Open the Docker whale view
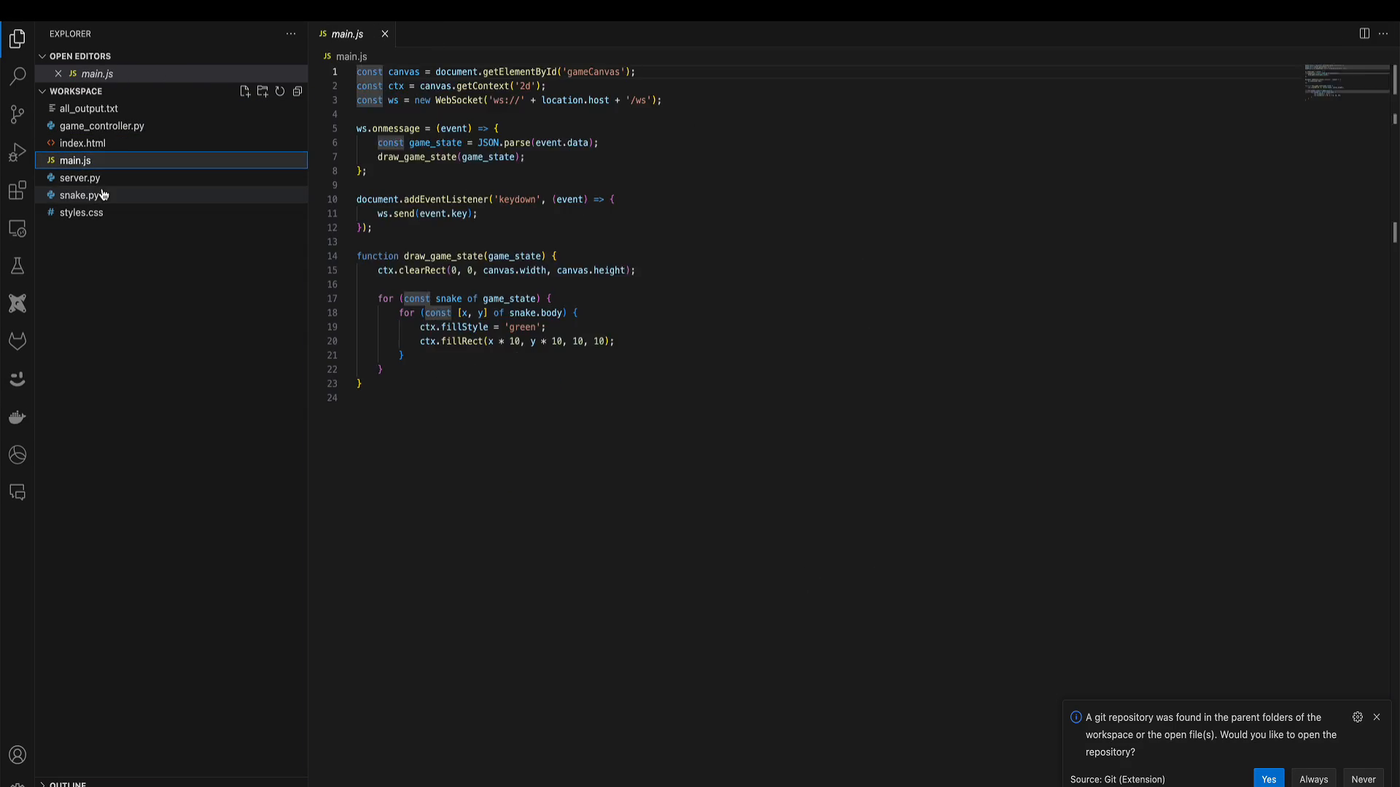The width and height of the screenshot is (1400, 787). click(x=17, y=417)
